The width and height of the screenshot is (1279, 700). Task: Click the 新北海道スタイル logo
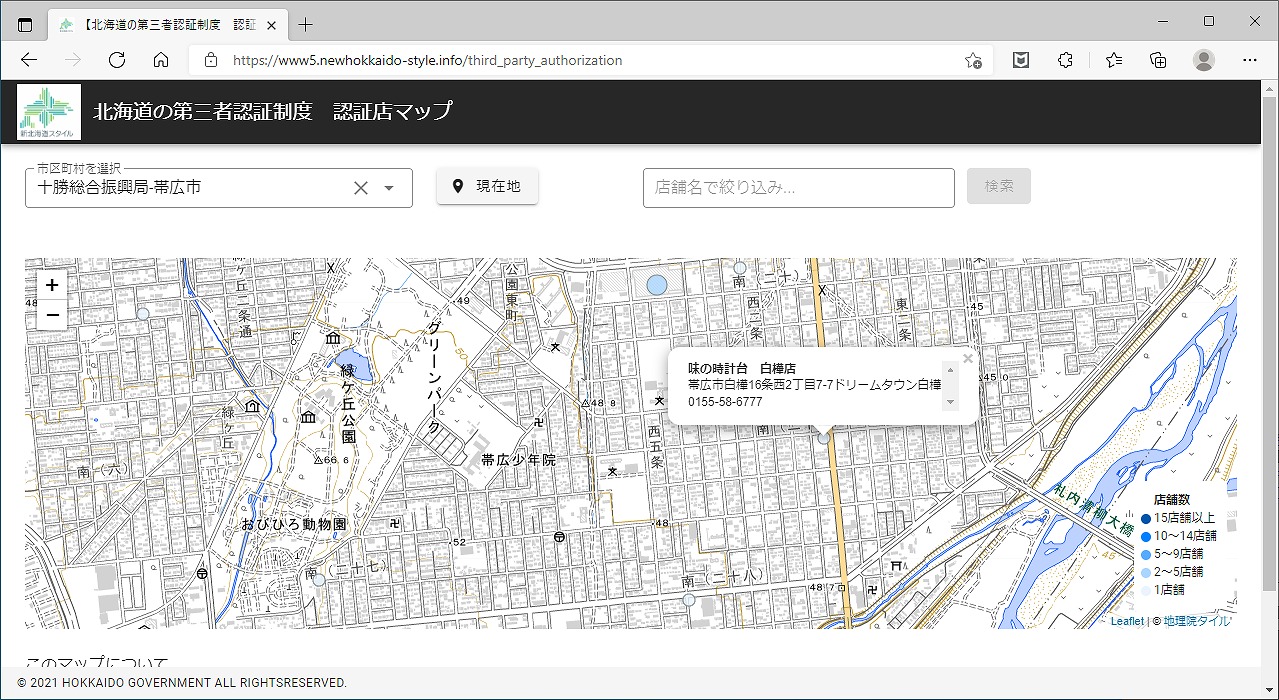pyautogui.click(x=49, y=112)
